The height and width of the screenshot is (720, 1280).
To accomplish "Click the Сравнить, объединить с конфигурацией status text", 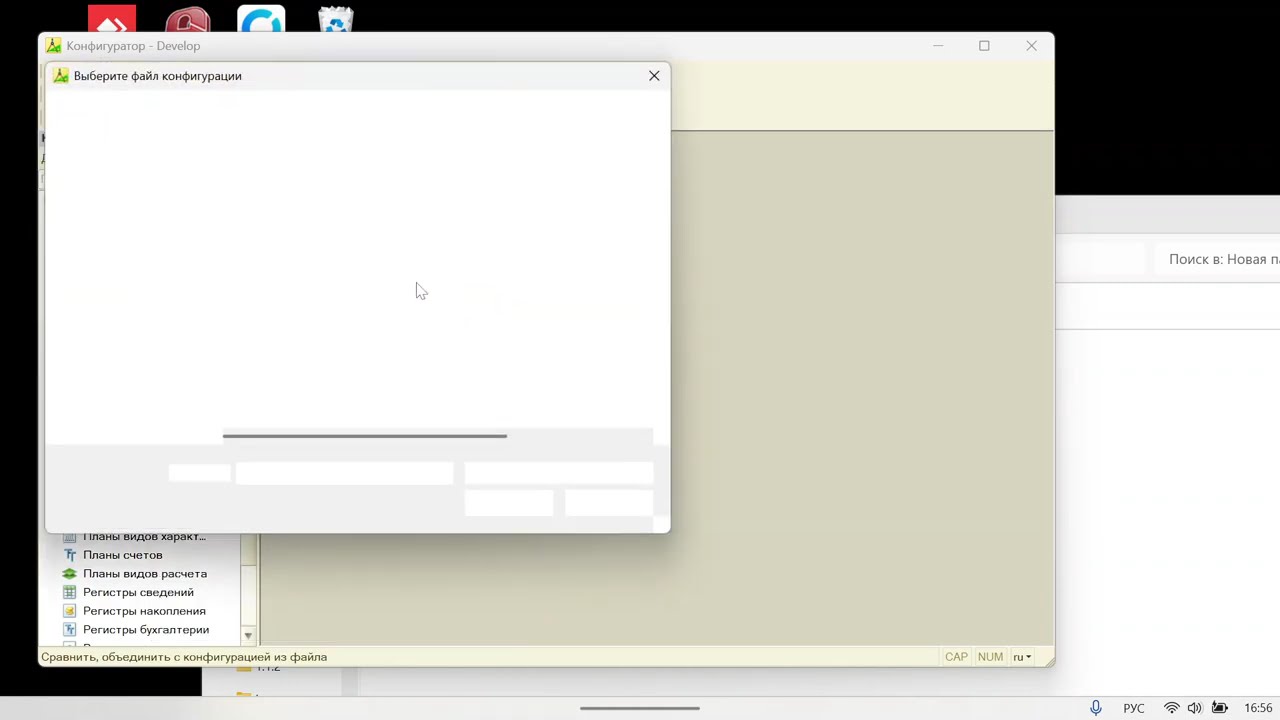I will point(184,657).
